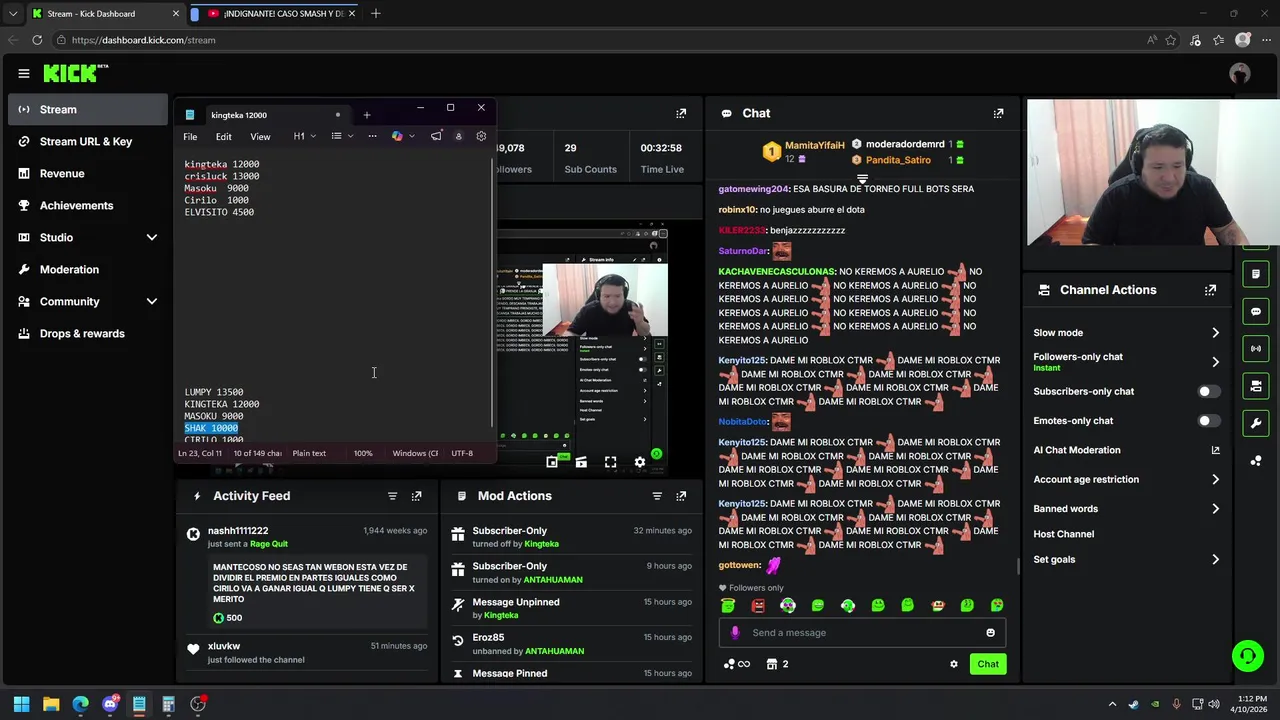Open Achievements in the sidebar
Screen dimensions: 1280x720
pyautogui.click(x=88, y=205)
